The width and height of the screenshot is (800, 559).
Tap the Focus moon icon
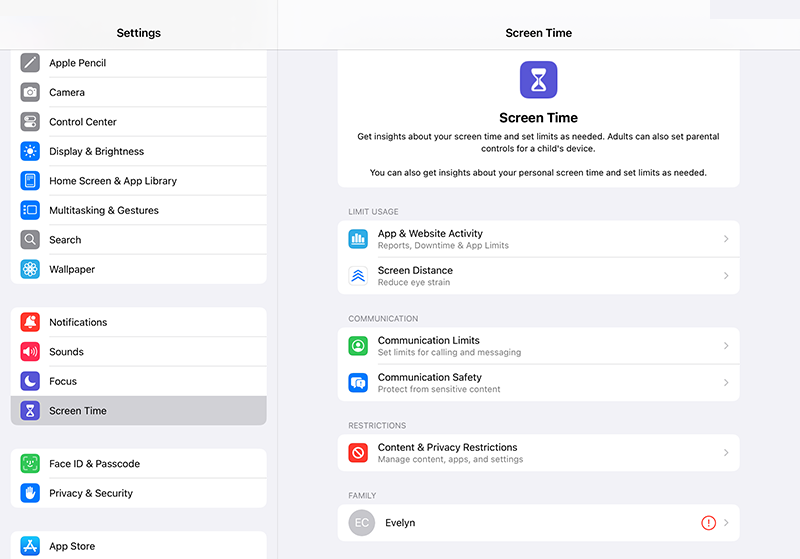click(30, 381)
